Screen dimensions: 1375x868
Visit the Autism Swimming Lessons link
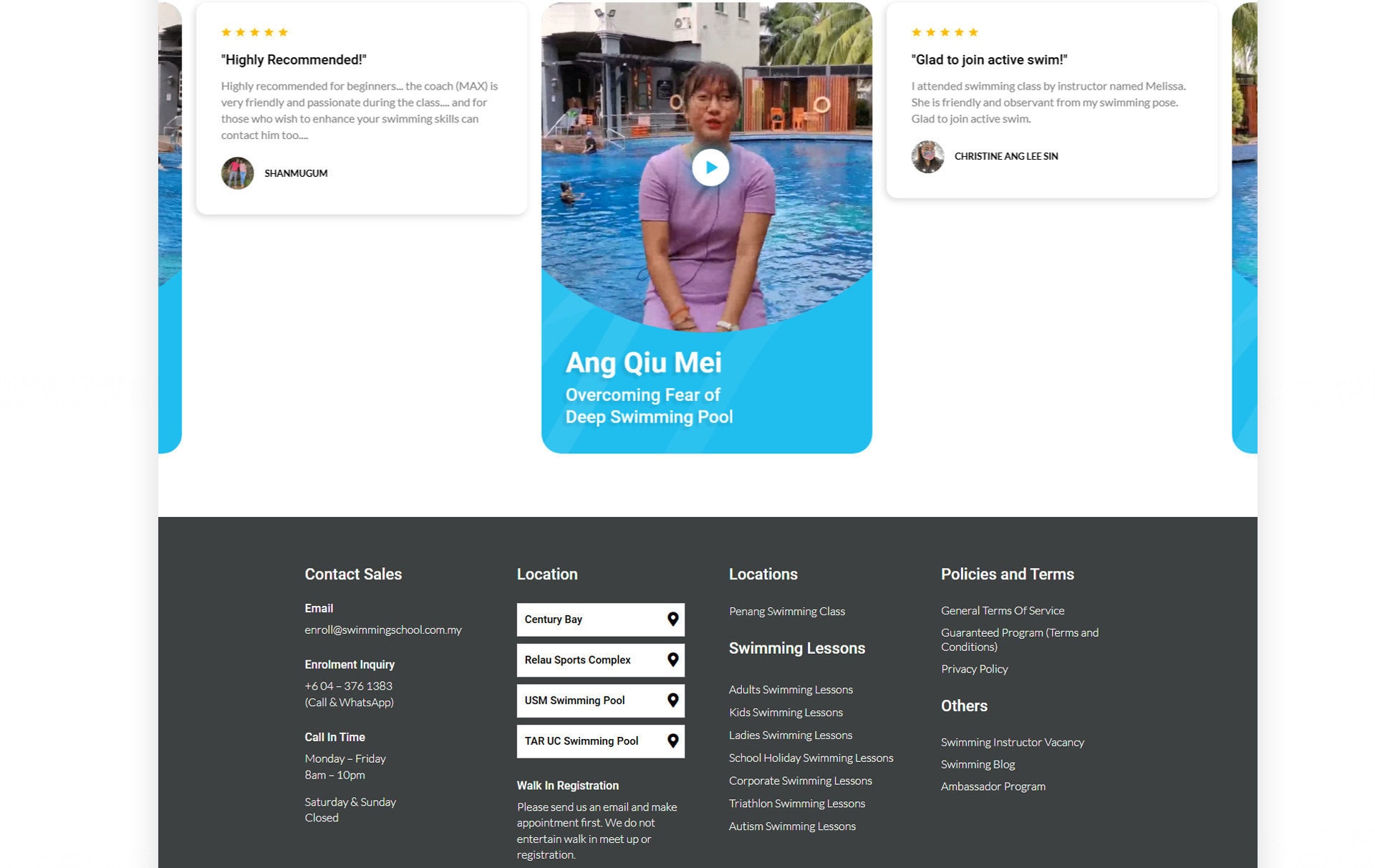[x=792, y=826]
